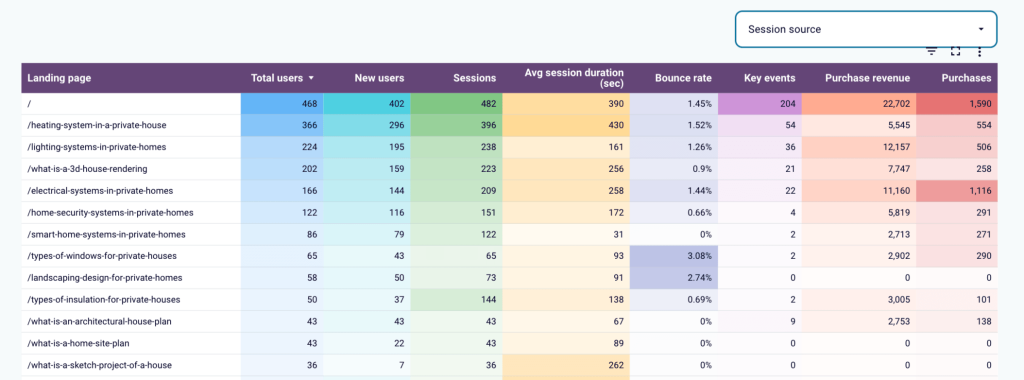Click New users value 7
Image resolution: width=1024 pixels, height=380 pixels.
click(x=402, y=366)
